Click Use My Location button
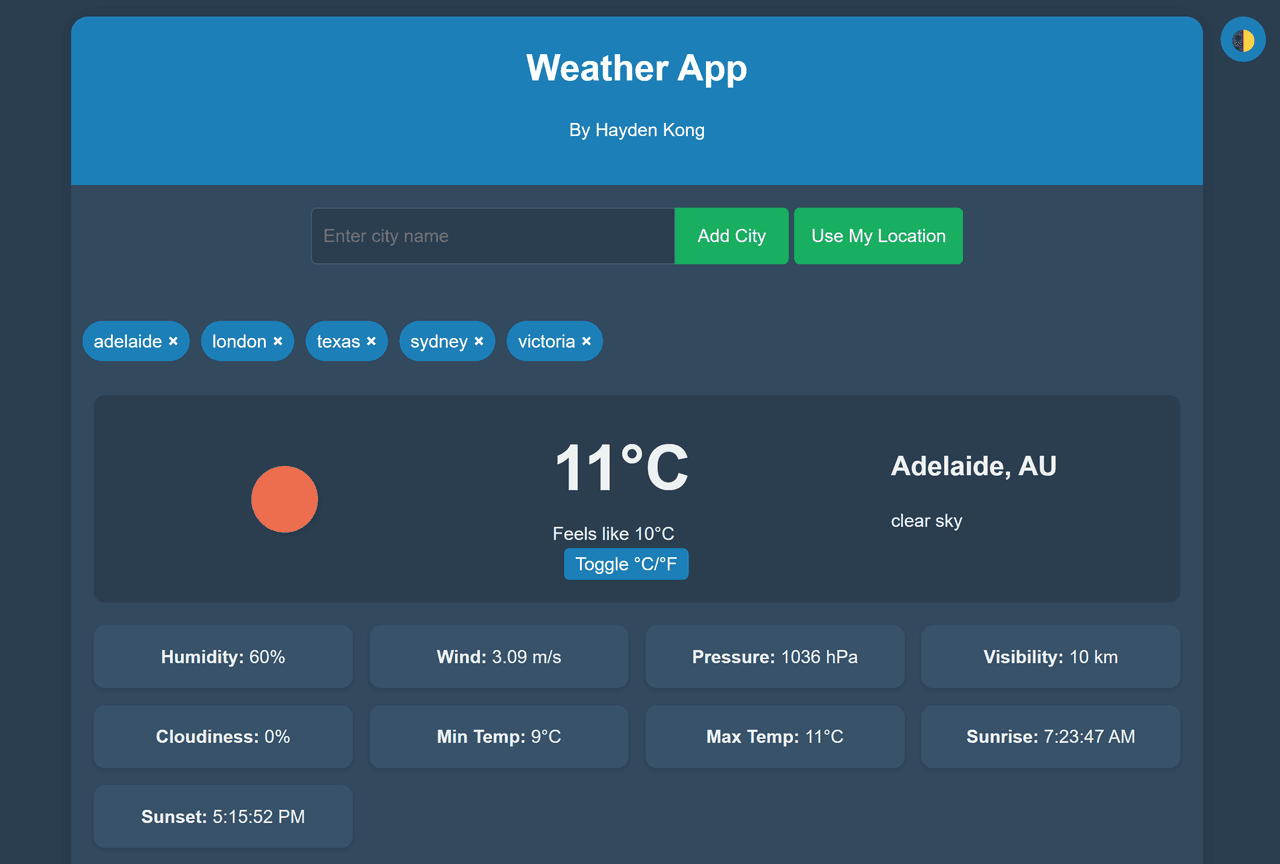Screen dimensions: 1280x864 coord(878,236)
